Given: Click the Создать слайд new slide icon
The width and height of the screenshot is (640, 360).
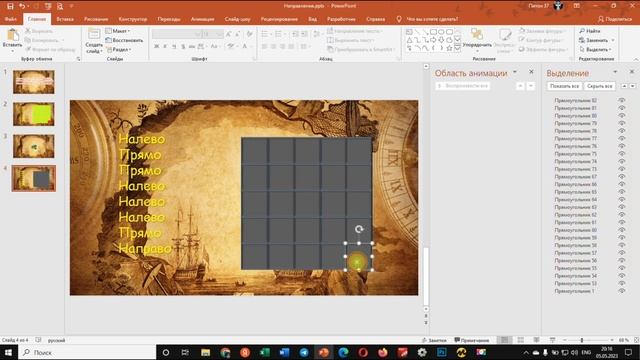Looking at the screenshot, I should (x=94, y=34).
